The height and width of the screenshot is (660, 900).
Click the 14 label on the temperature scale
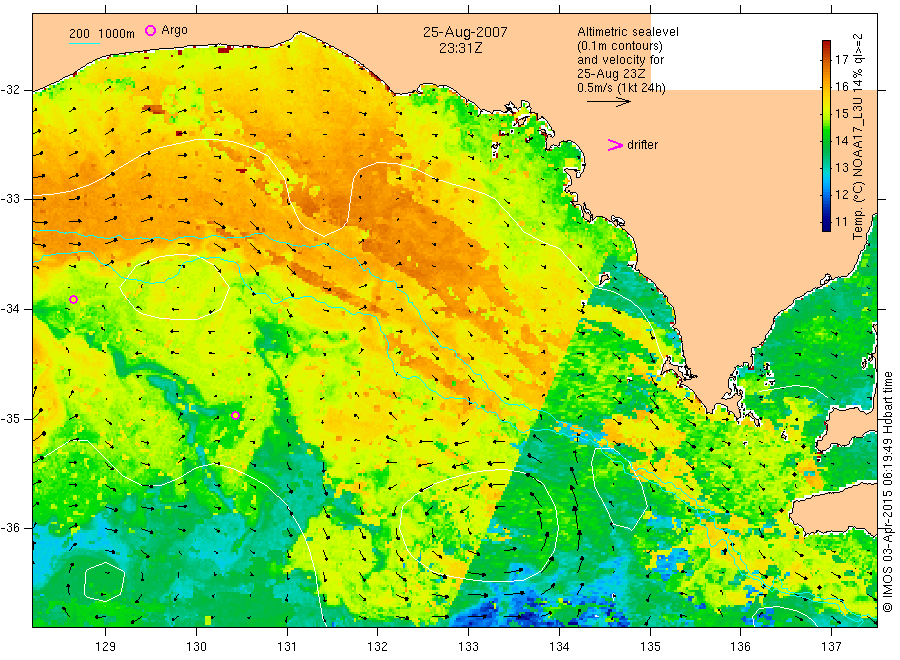(841, 141)
